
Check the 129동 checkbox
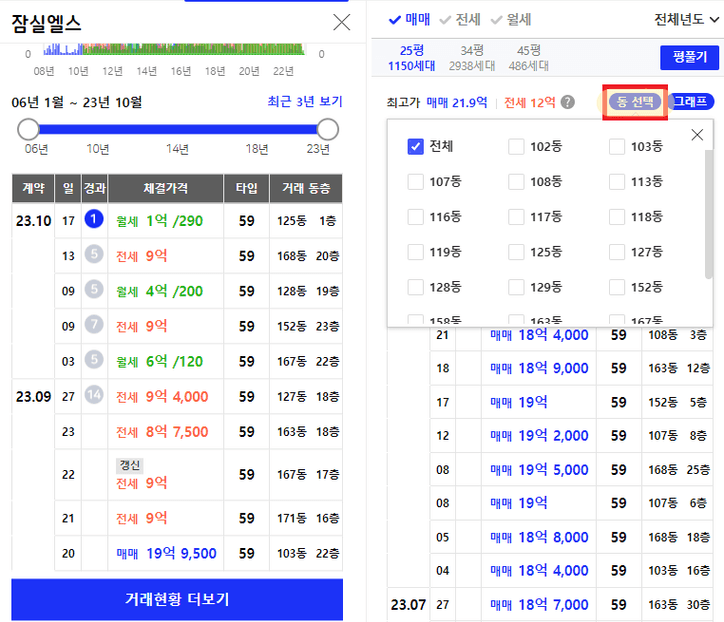(516, 287)
